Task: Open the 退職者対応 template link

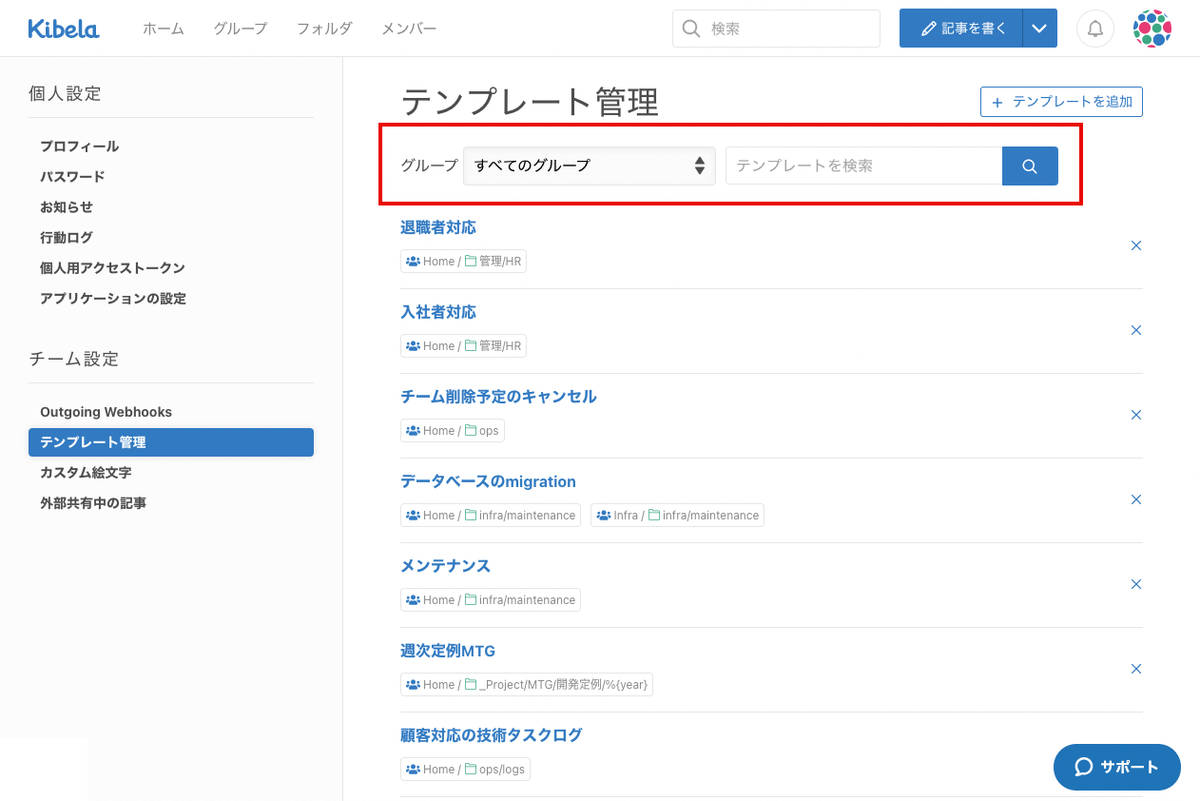Action: click(x=438, y=228)
